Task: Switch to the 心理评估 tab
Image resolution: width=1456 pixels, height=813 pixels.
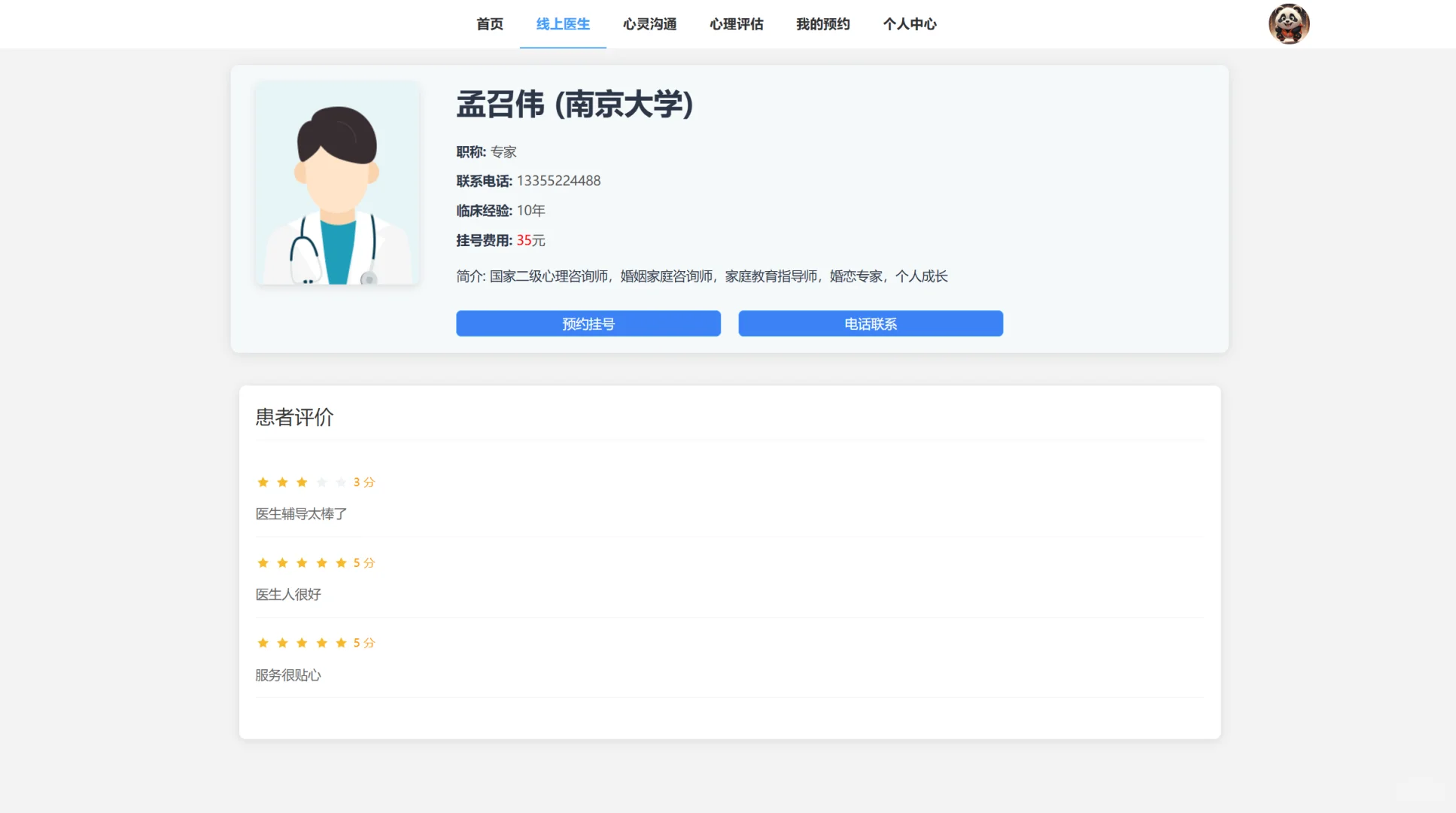Action: click(737, 24)
